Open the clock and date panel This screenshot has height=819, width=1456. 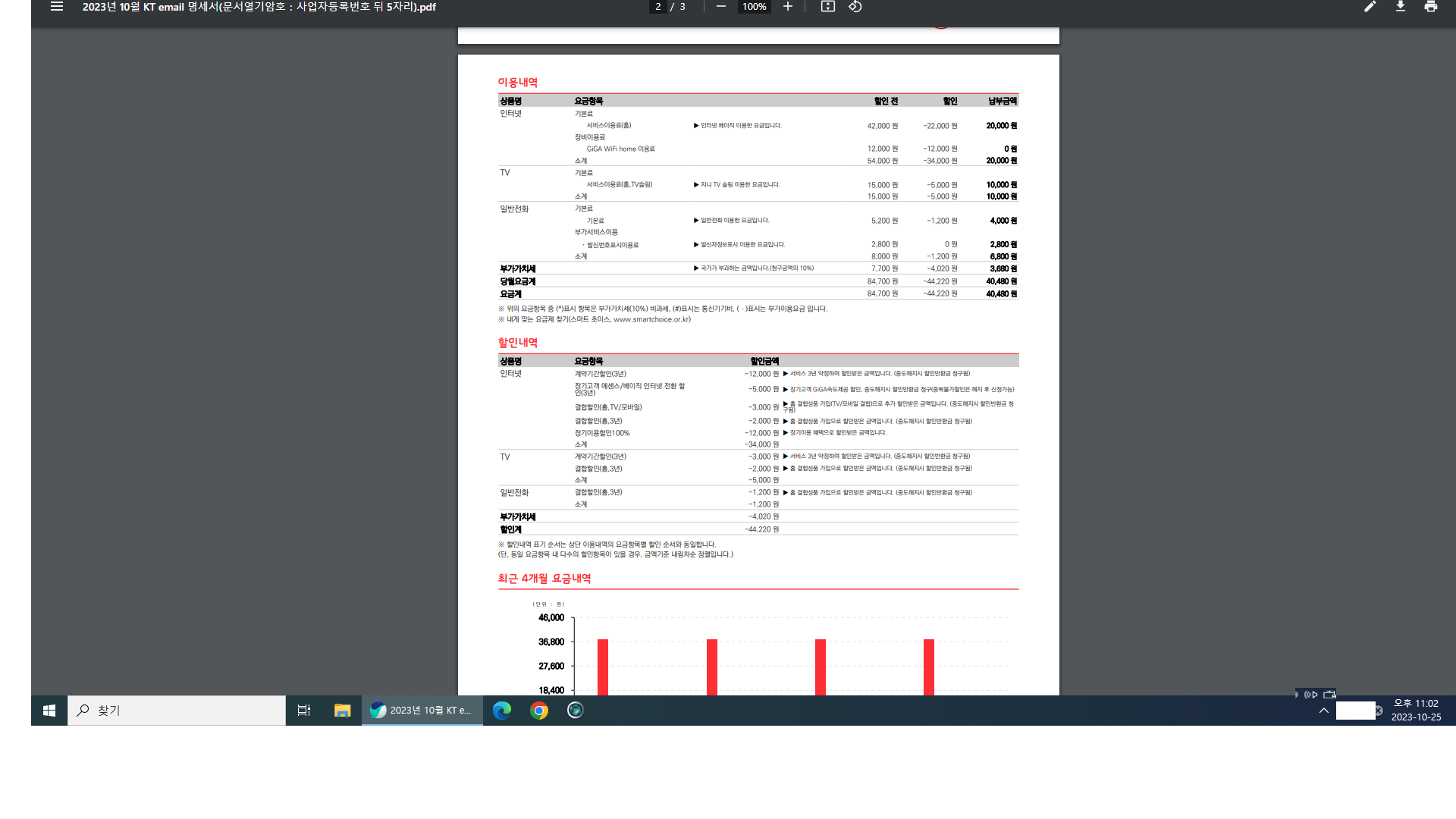[1415, 711]
